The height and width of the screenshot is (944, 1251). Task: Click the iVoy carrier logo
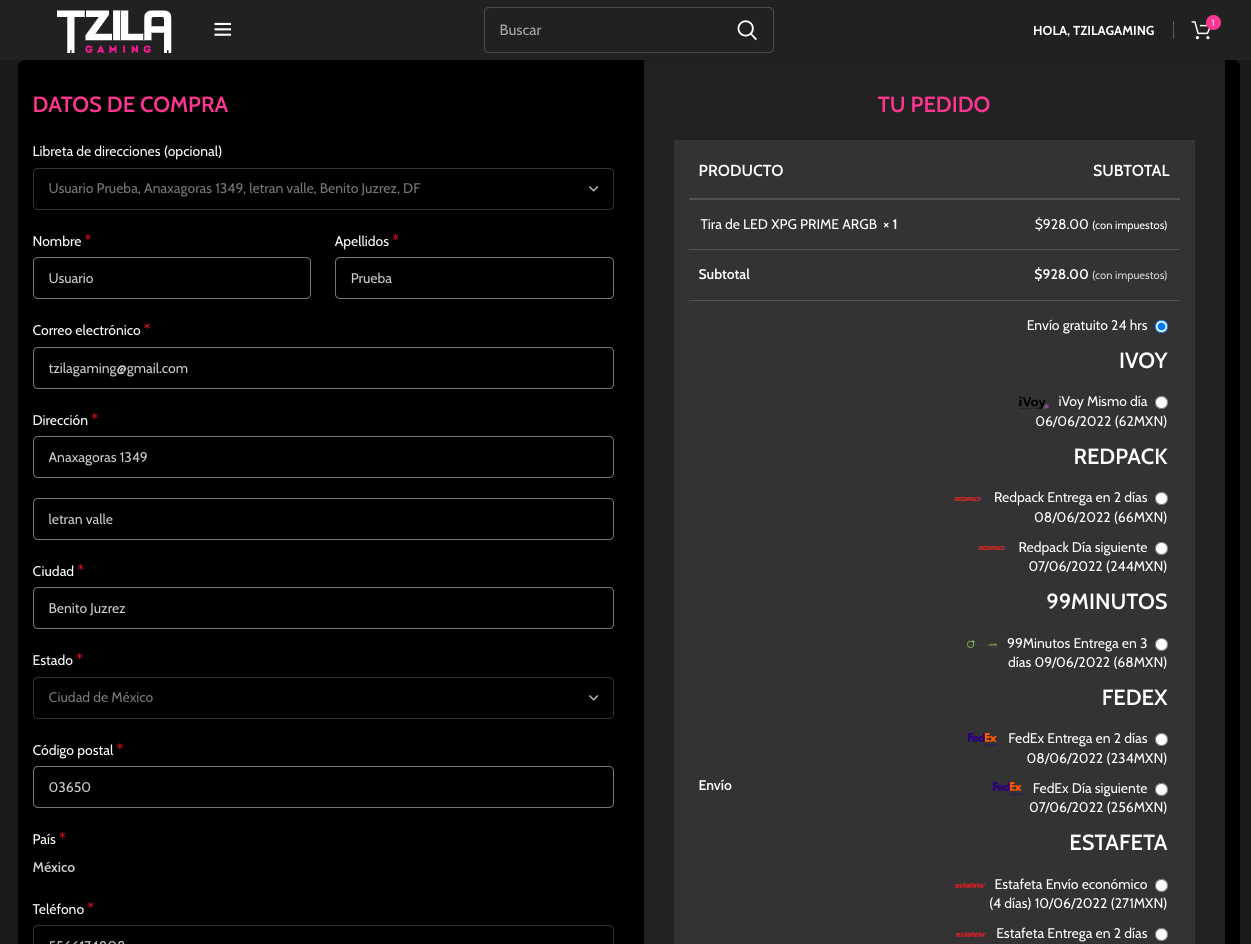pyautogui.click(x=1033, y=402)
